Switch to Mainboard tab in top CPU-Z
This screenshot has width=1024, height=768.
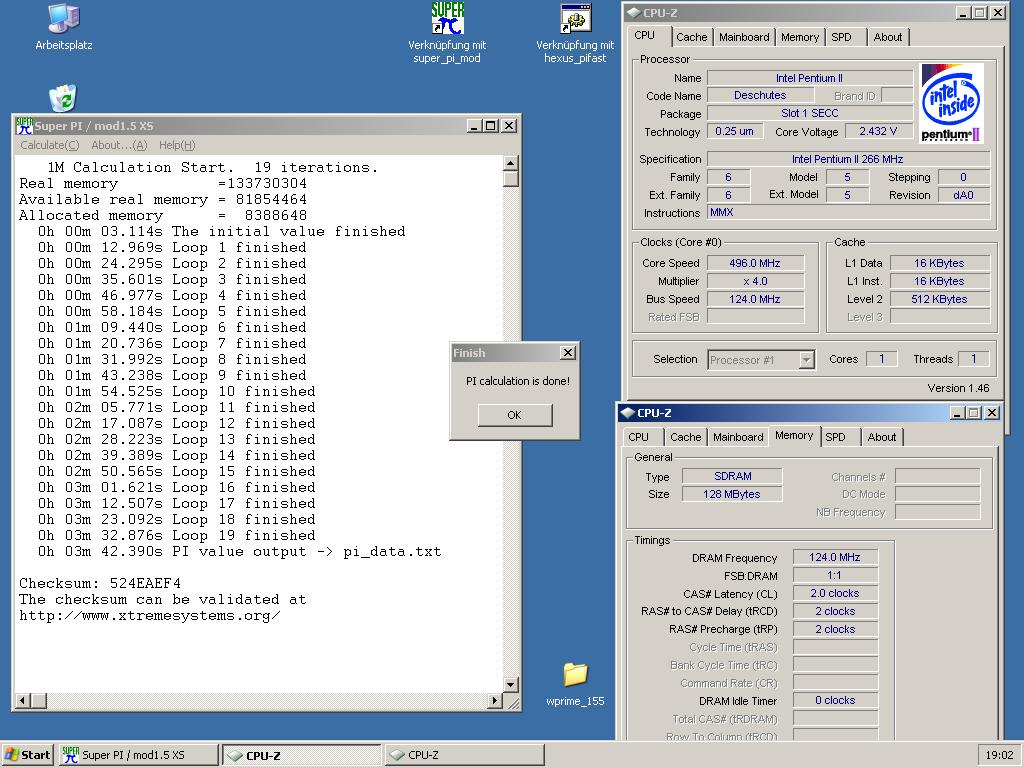coord(744,37)
